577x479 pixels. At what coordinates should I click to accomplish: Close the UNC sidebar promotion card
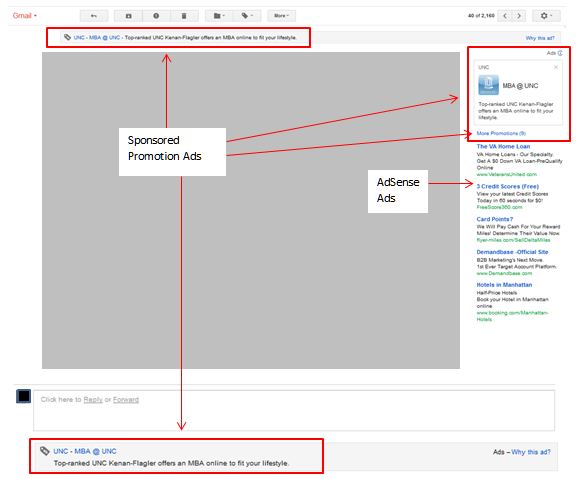click(556, 67)
